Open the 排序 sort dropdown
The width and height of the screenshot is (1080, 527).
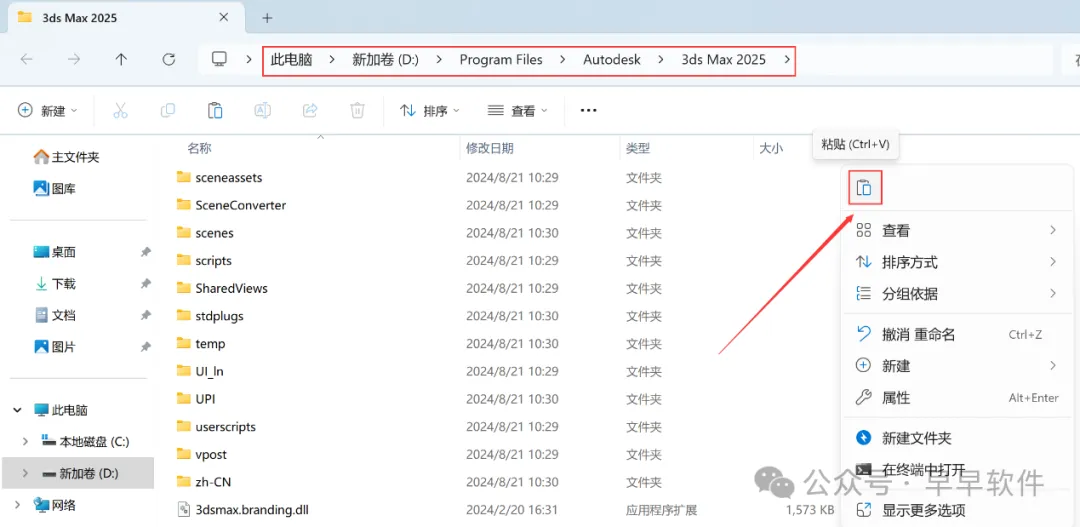[x=430, y=110]
